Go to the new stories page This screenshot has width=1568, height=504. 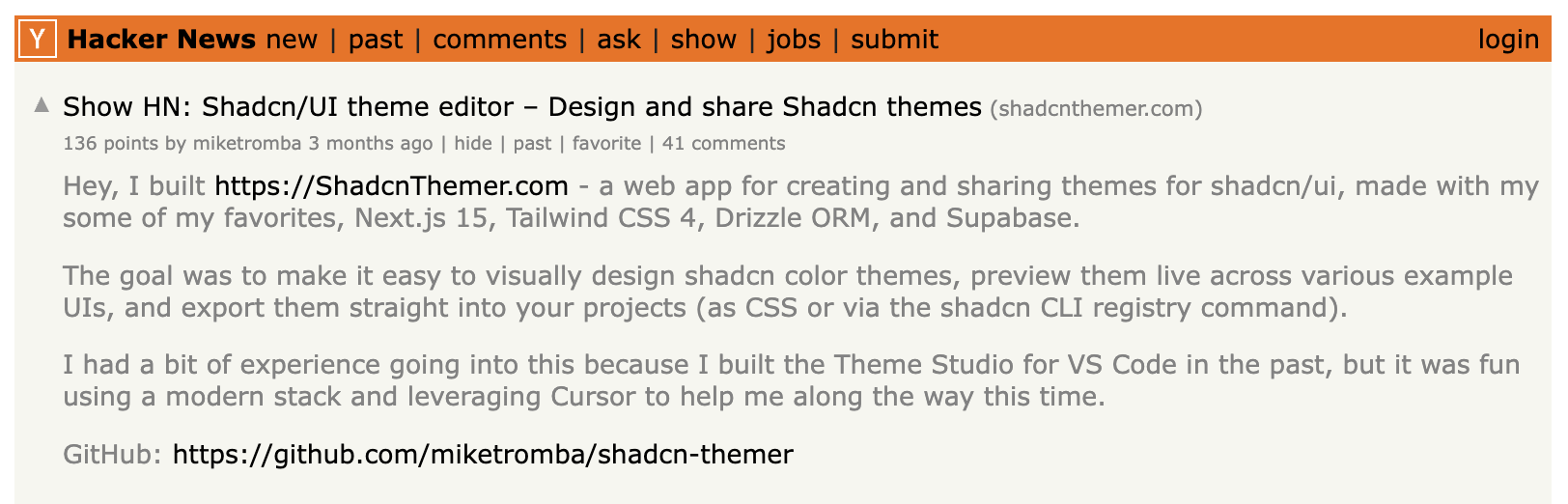292,40
